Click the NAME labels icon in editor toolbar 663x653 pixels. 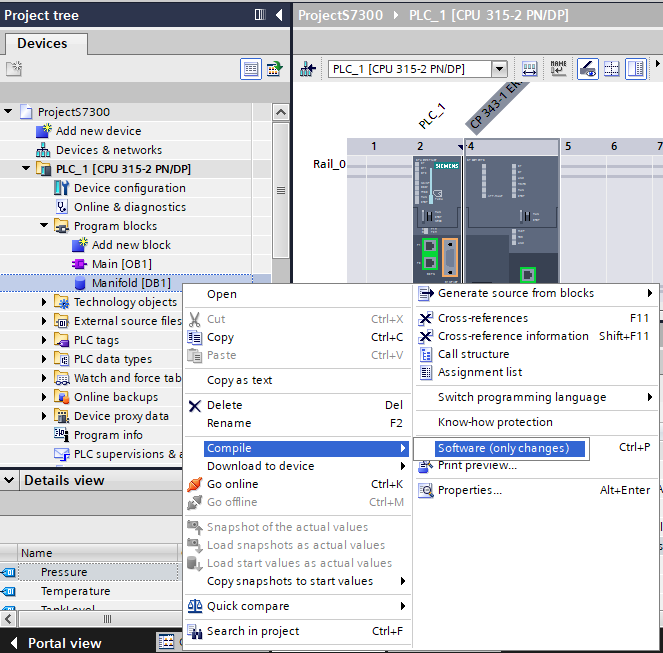pyautogui.click(x=558, y=69)
